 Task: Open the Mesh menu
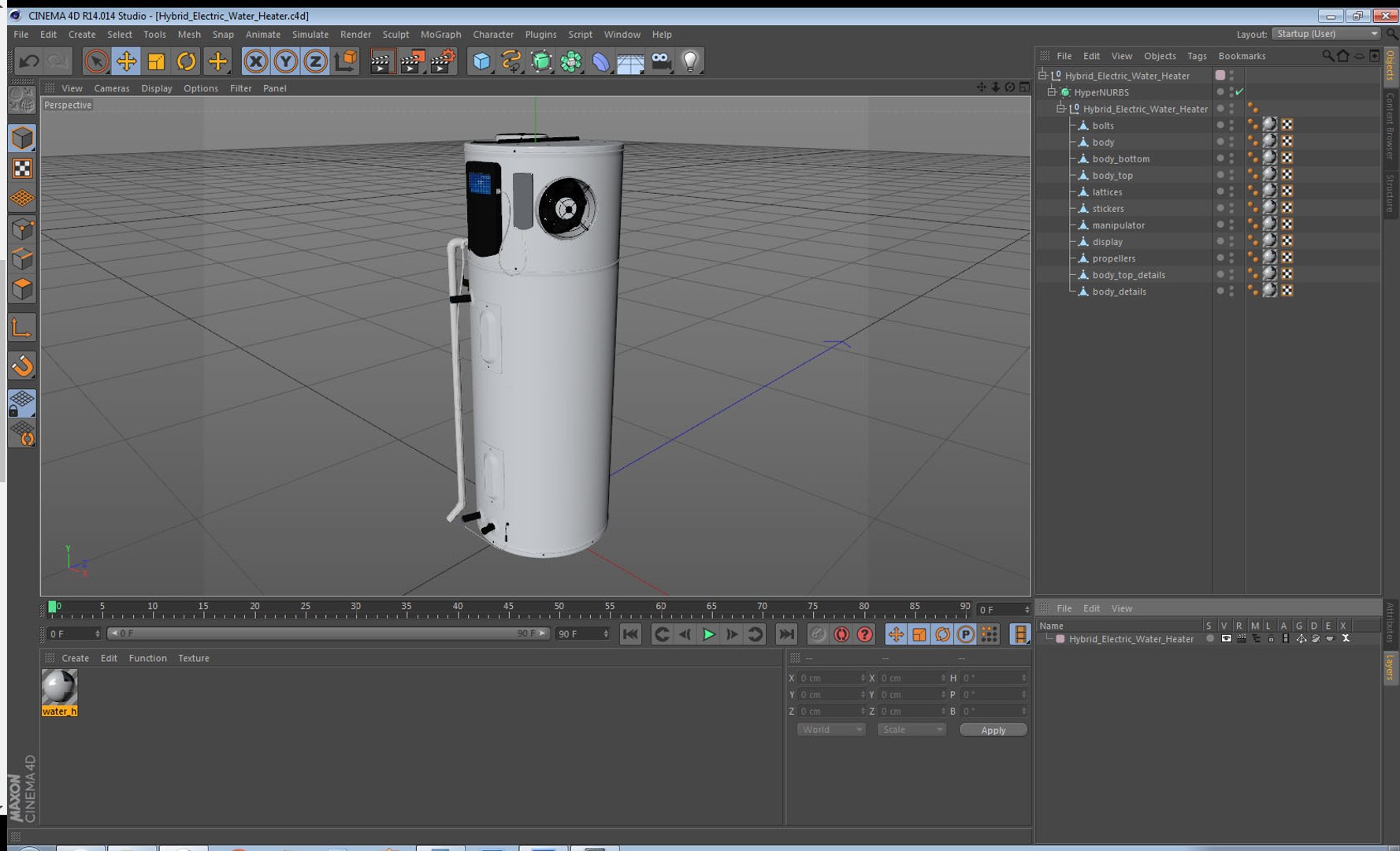189,34
